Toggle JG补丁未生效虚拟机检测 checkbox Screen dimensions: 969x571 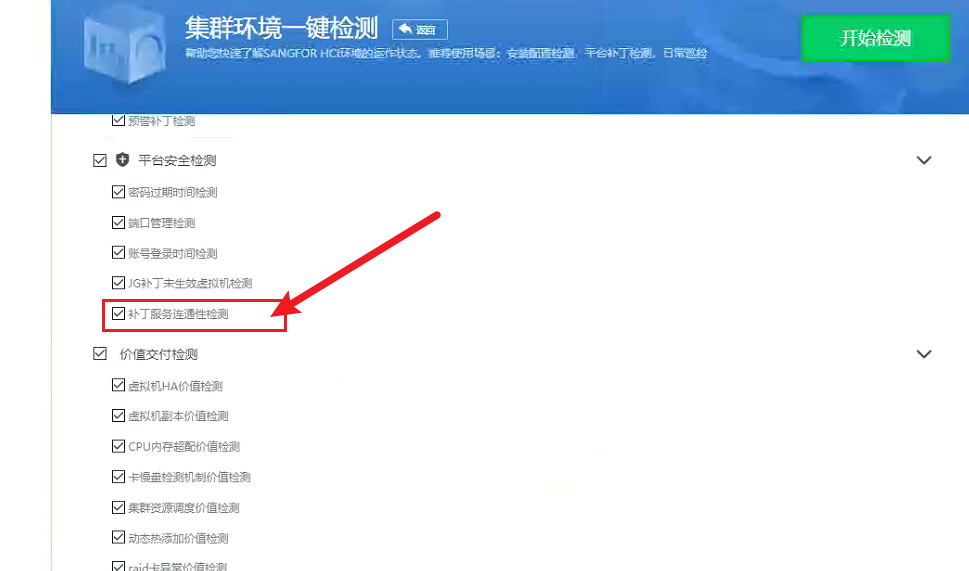click(x=118, y=282)
